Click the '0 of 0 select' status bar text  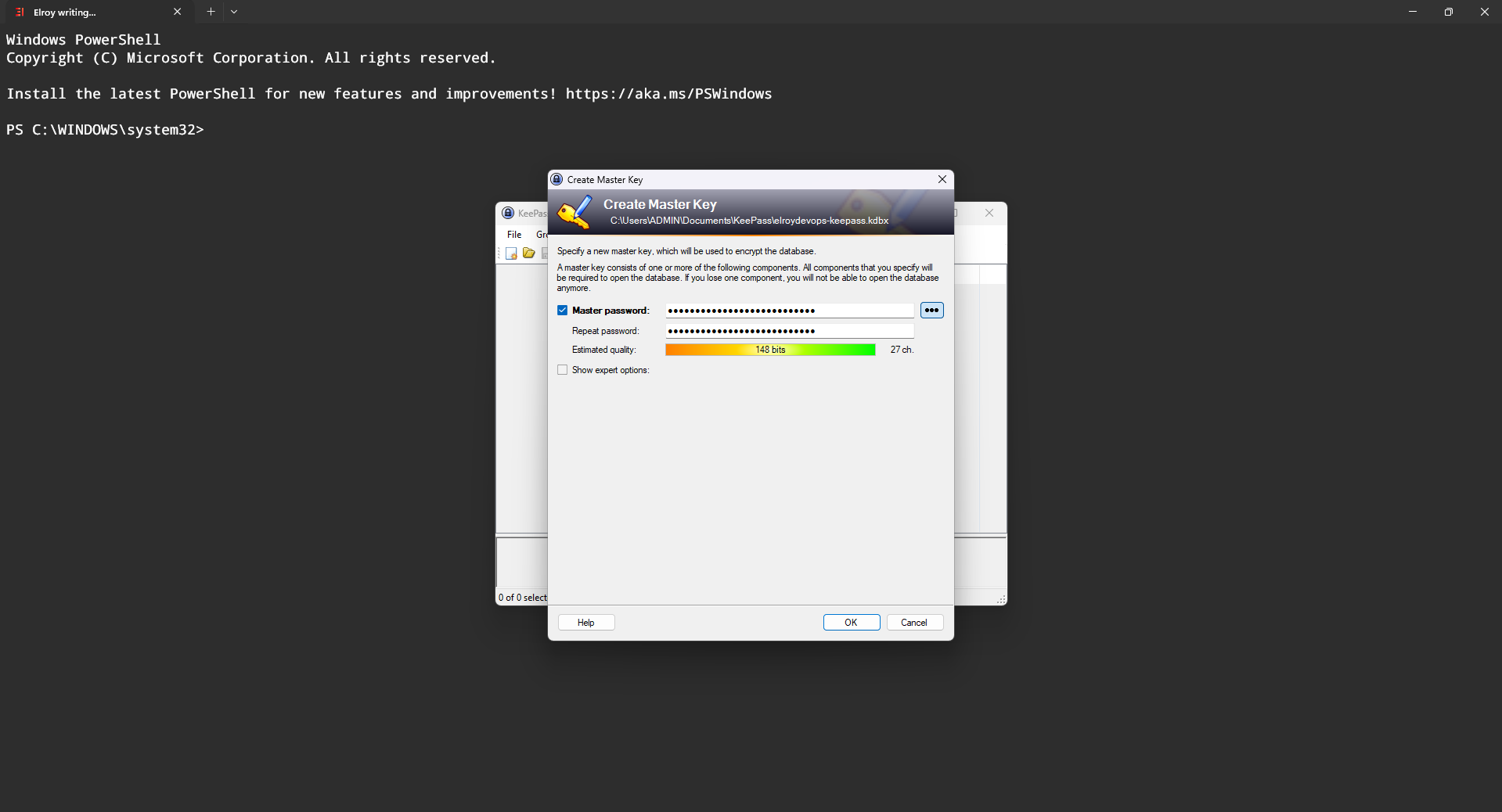coord(523,598)
